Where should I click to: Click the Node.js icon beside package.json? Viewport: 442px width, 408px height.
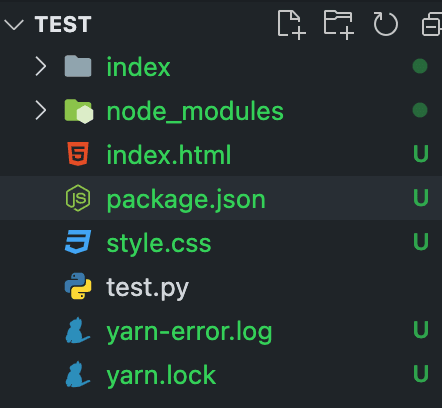[78, 198]
